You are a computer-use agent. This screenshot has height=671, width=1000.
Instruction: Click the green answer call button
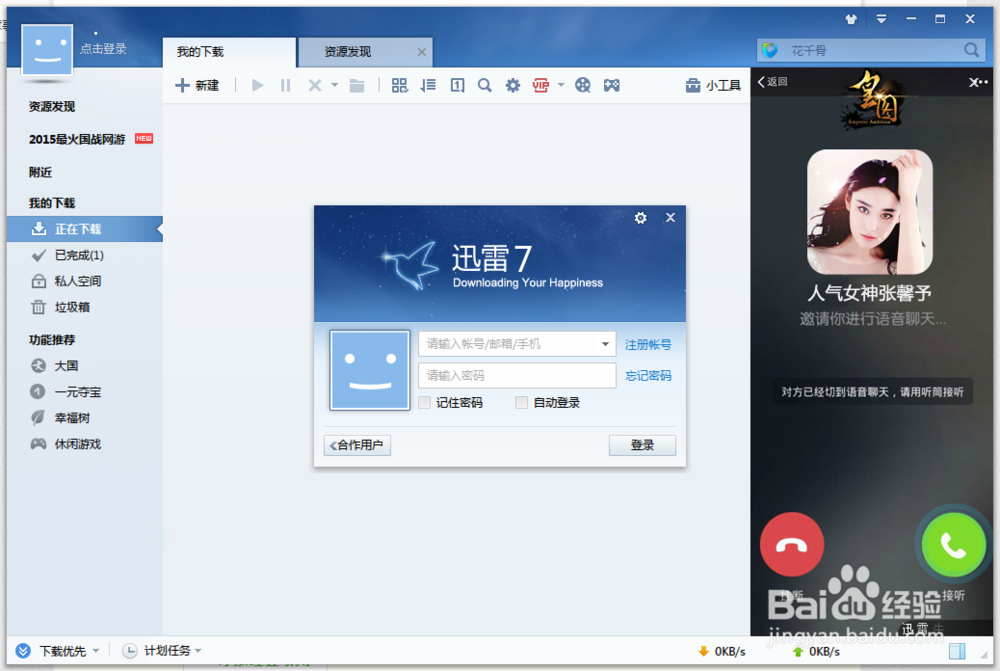[953, 545]
